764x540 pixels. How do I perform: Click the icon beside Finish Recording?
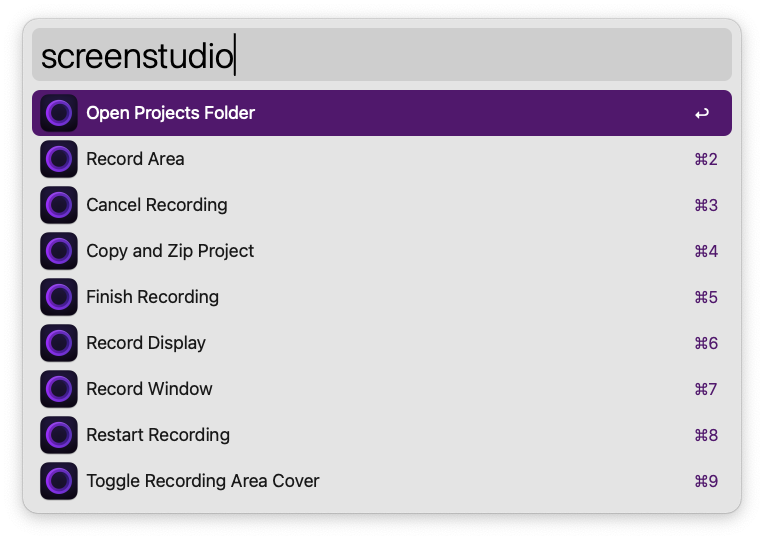(59, 297)
